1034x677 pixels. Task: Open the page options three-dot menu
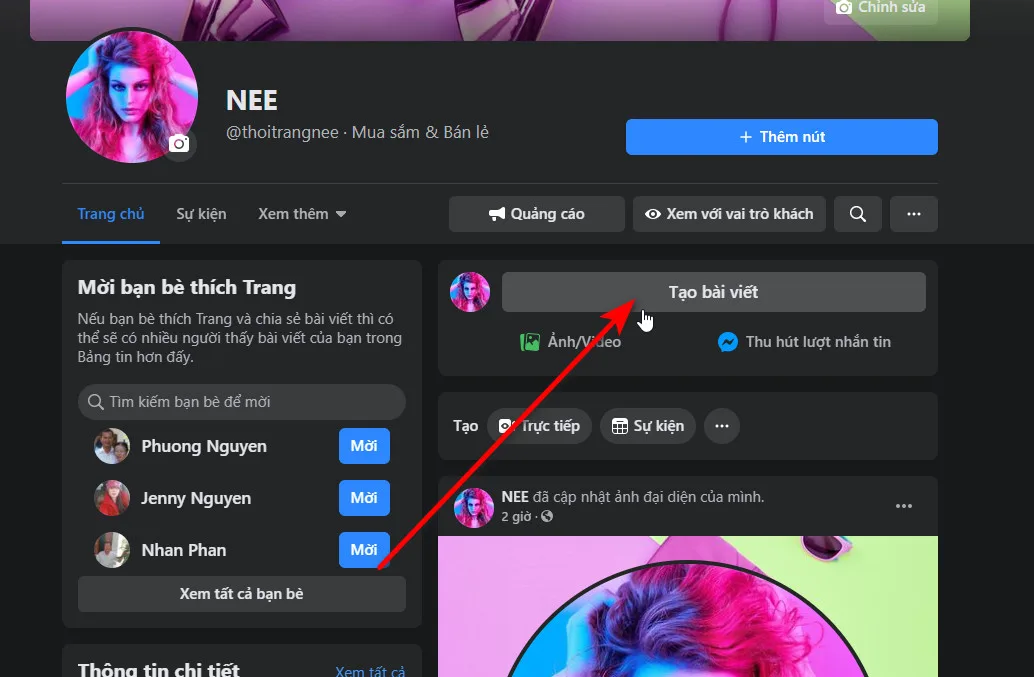(913, 214)
